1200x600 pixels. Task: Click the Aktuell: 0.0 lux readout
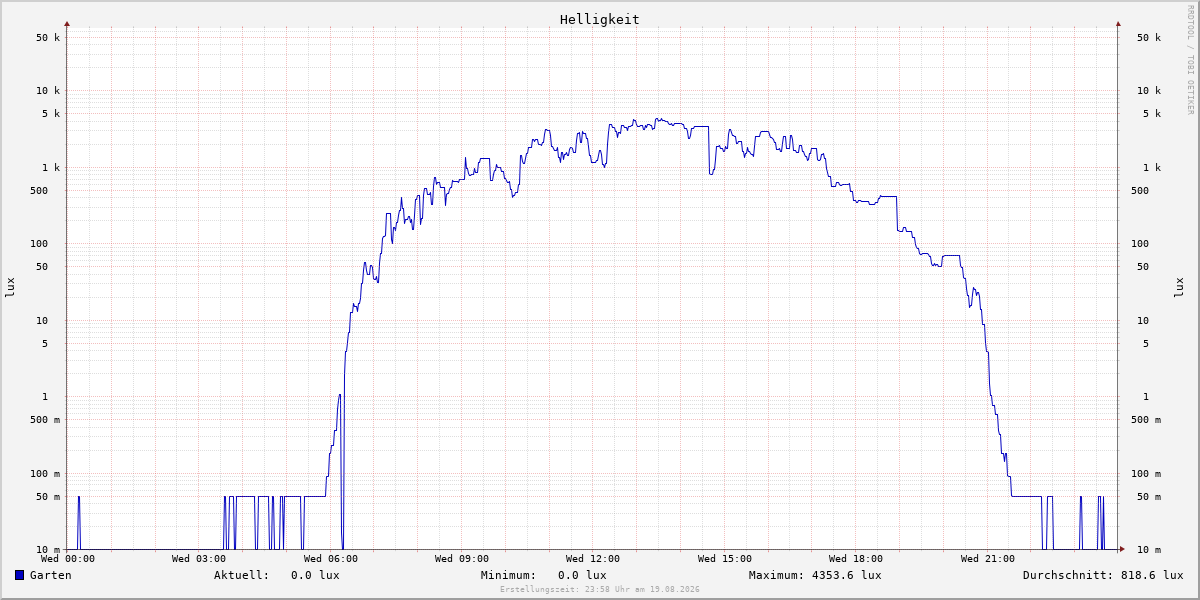tap(276, 575)
